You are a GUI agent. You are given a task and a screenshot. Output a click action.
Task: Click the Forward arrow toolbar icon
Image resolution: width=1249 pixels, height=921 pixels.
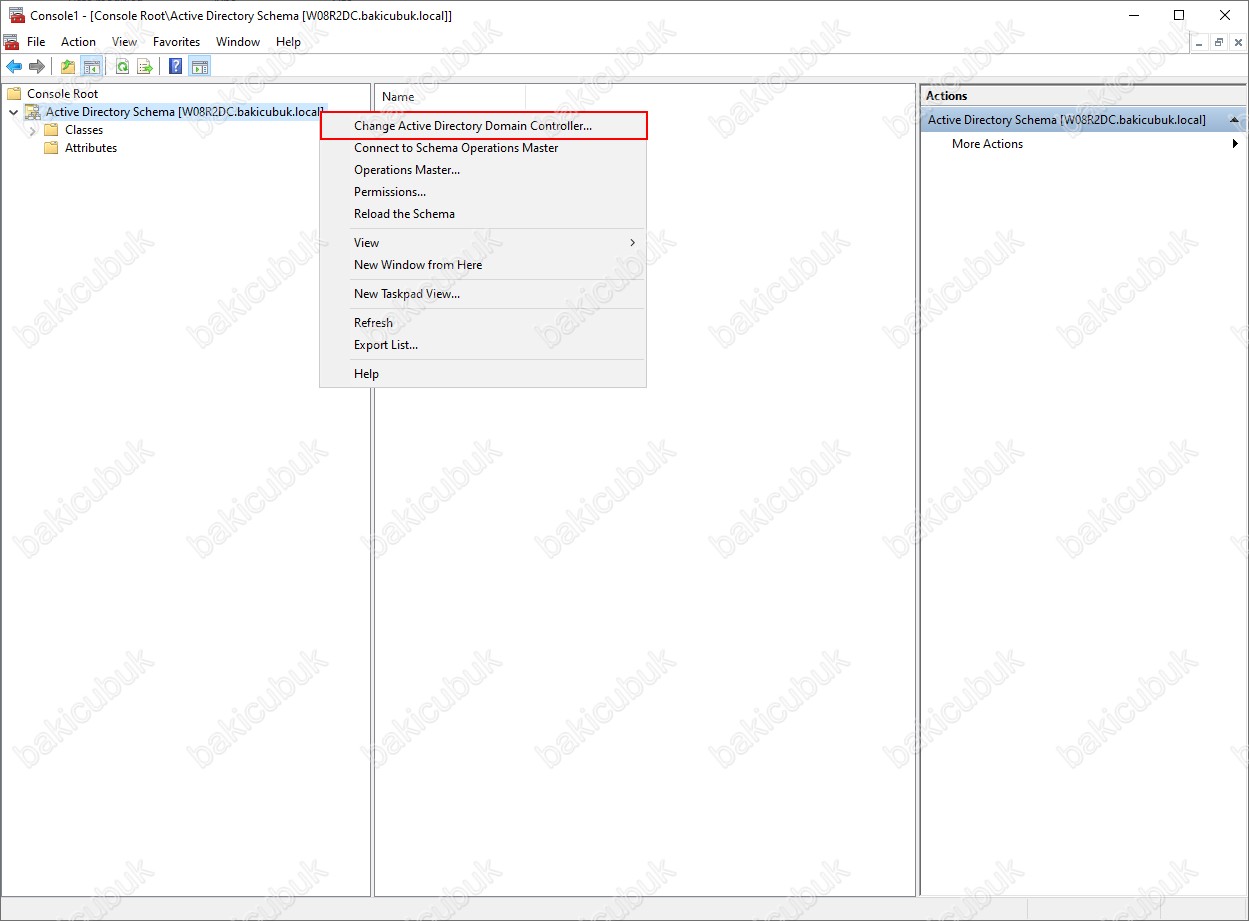(37, 67)
